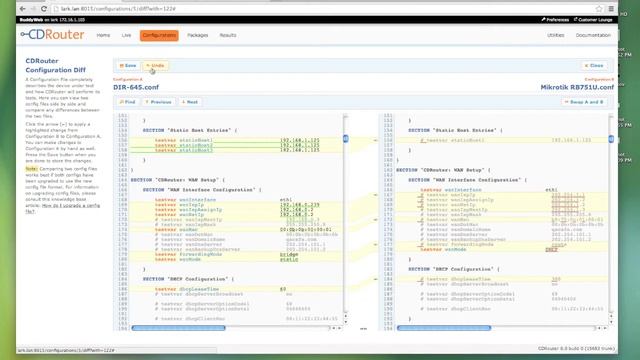Apply the merge arrow at dhcpLeaseTime line 184
The width and height of the screenshot is (640, 360).
point(376,279)
